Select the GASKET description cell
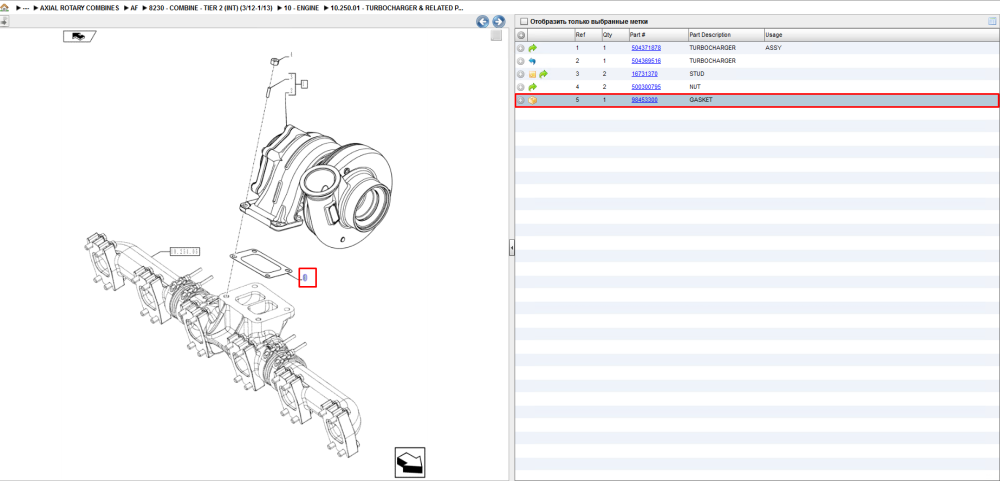 click(x=701, y=100)
